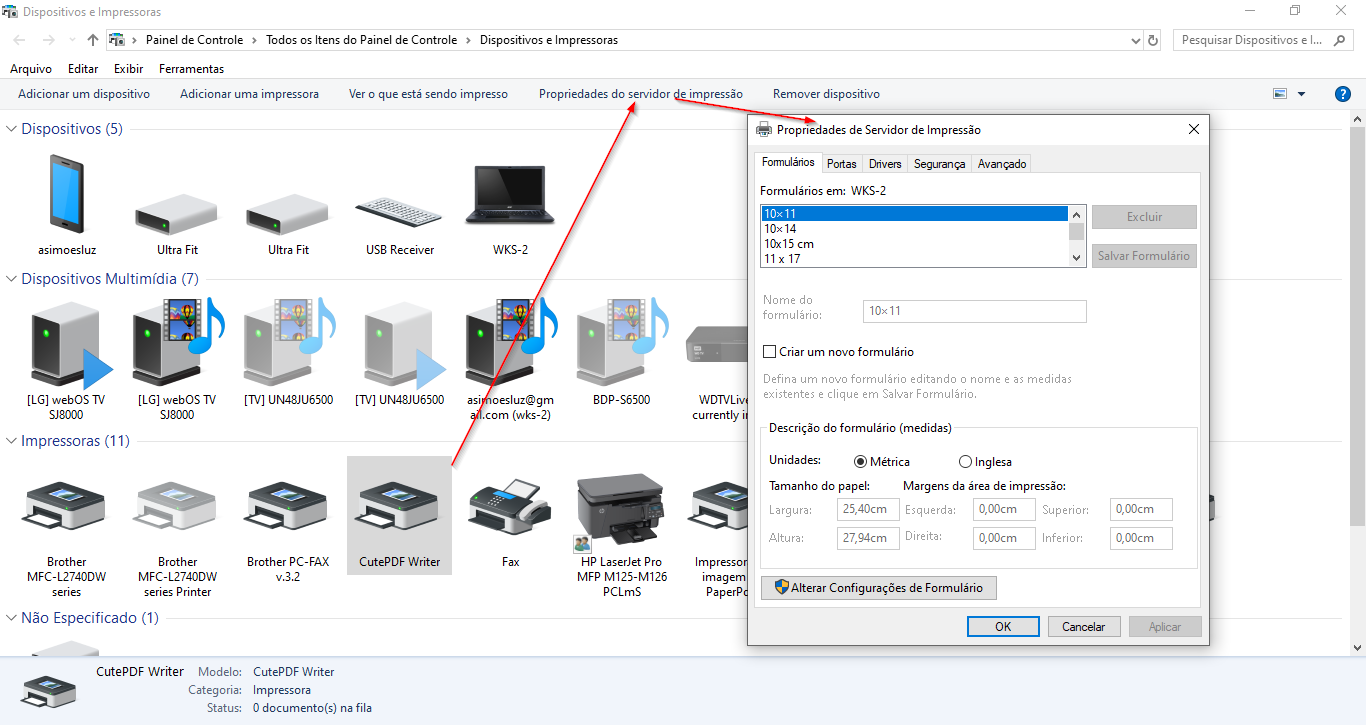Switch to the Portas tab

842,164
